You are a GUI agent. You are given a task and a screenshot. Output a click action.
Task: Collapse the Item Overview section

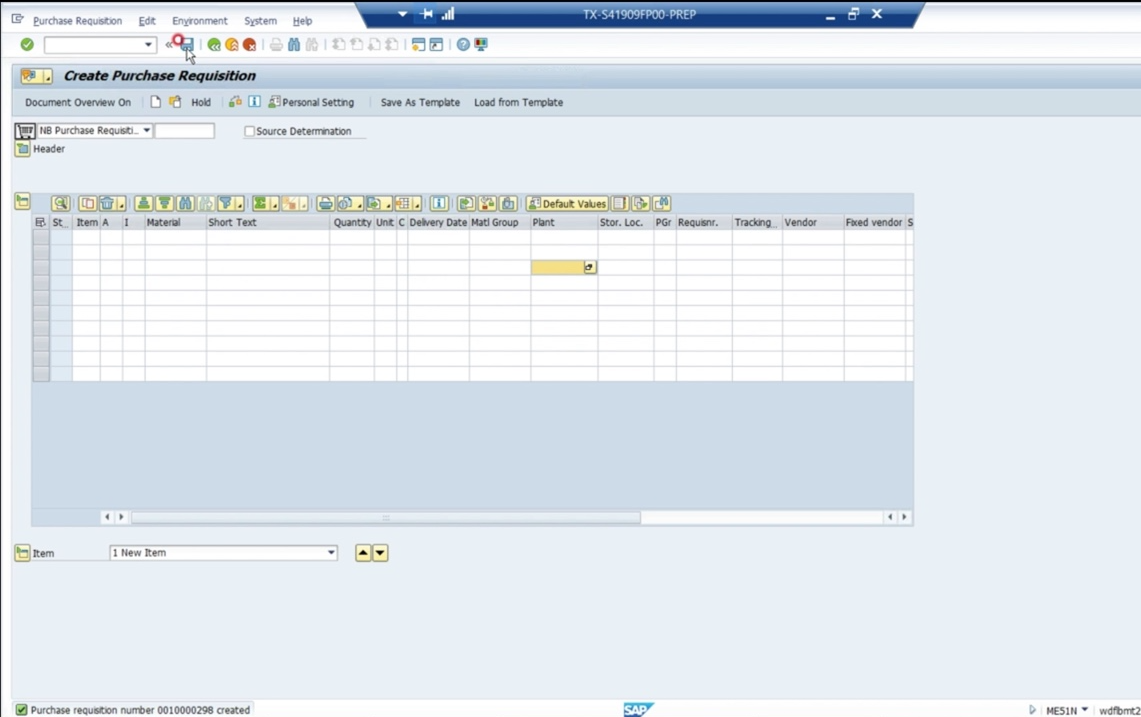tap(23, 202)
